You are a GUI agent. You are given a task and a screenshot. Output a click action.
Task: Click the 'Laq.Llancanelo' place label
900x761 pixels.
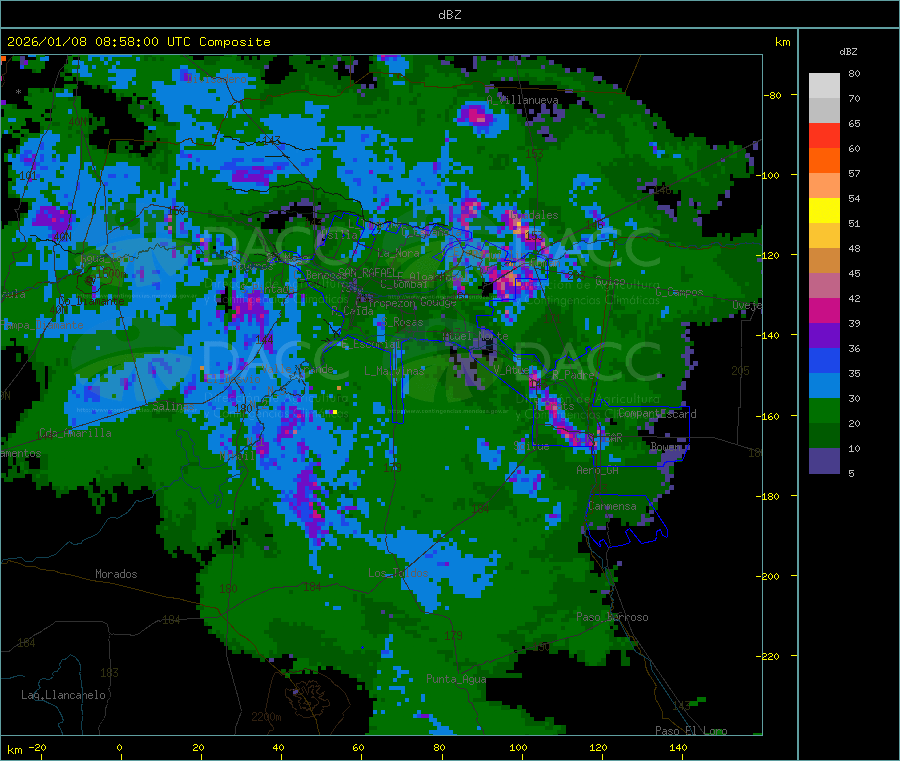[x=63, y=695]
